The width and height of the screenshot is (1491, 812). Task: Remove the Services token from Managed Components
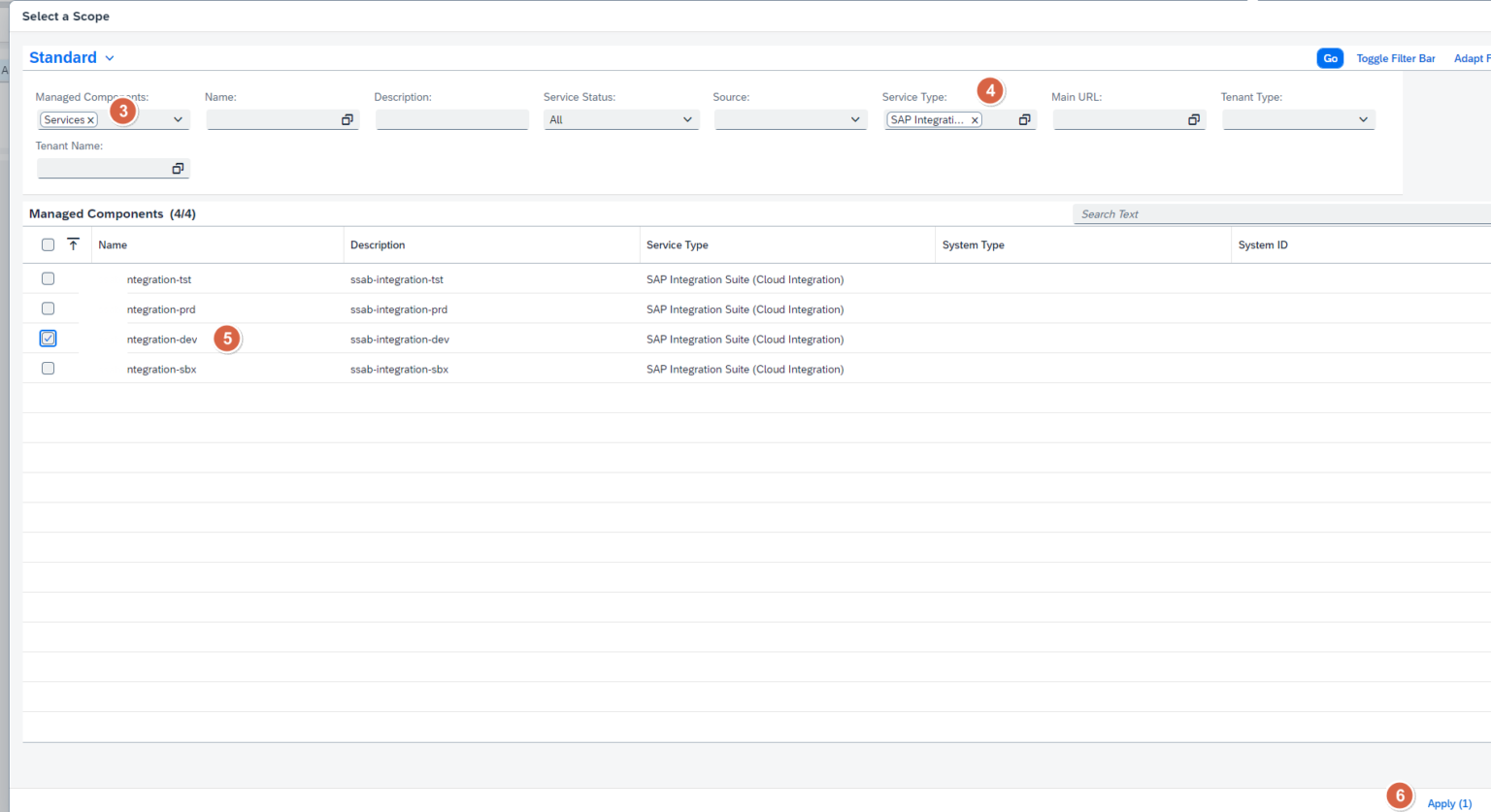click(89, 119)
